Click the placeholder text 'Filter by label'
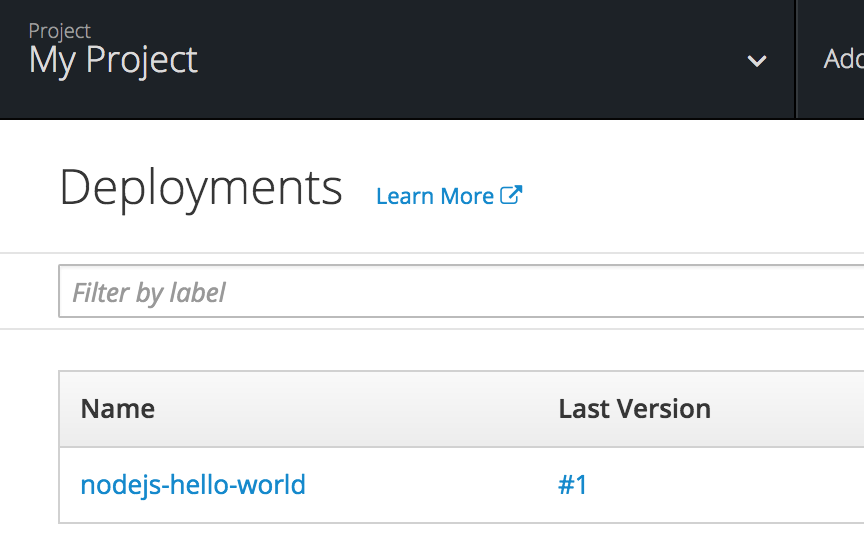 pos(149,292)
